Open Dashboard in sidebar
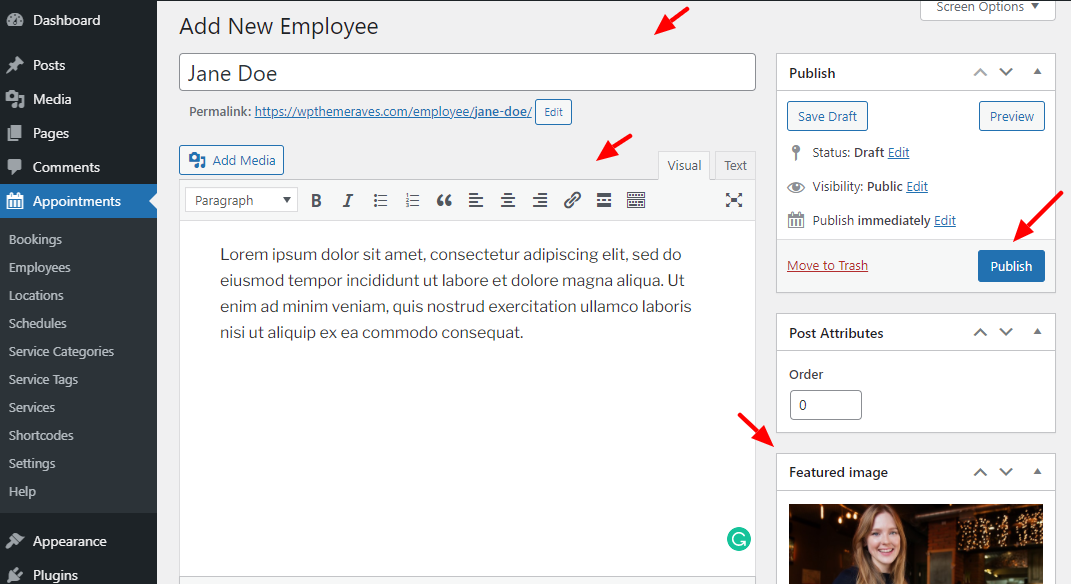Viewport: 1071px width, 584px height. (66, 20)
